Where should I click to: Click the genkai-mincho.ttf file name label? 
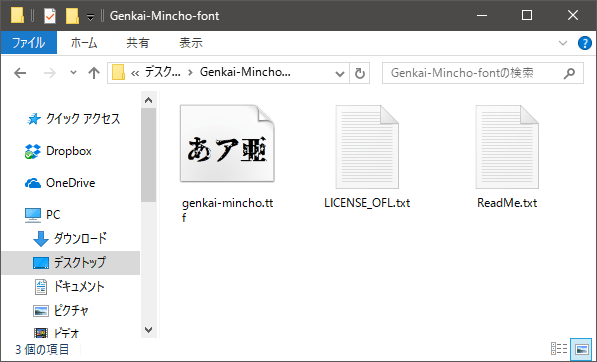227,210
